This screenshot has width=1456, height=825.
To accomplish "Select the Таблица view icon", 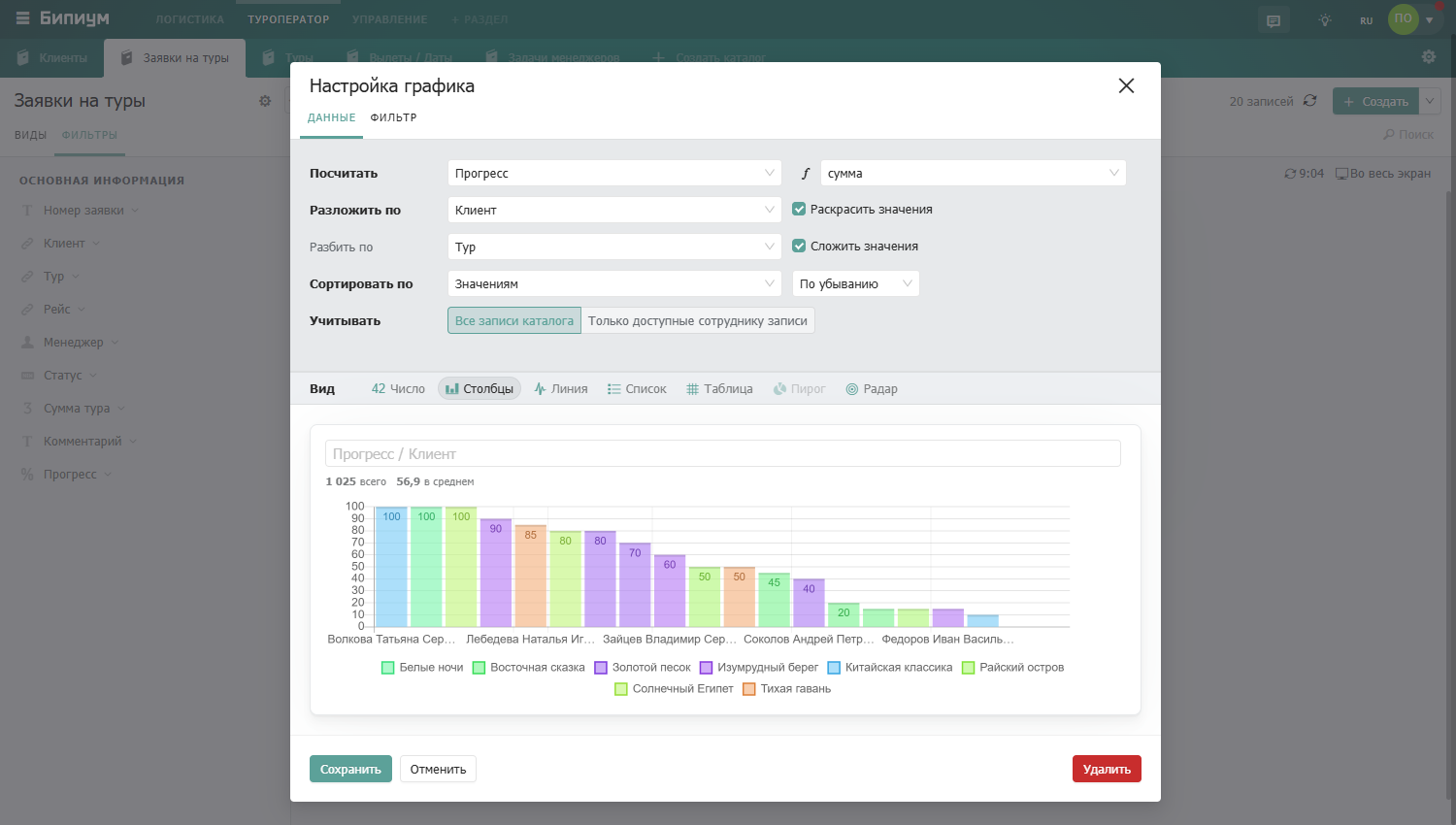I will click(692, 389).
